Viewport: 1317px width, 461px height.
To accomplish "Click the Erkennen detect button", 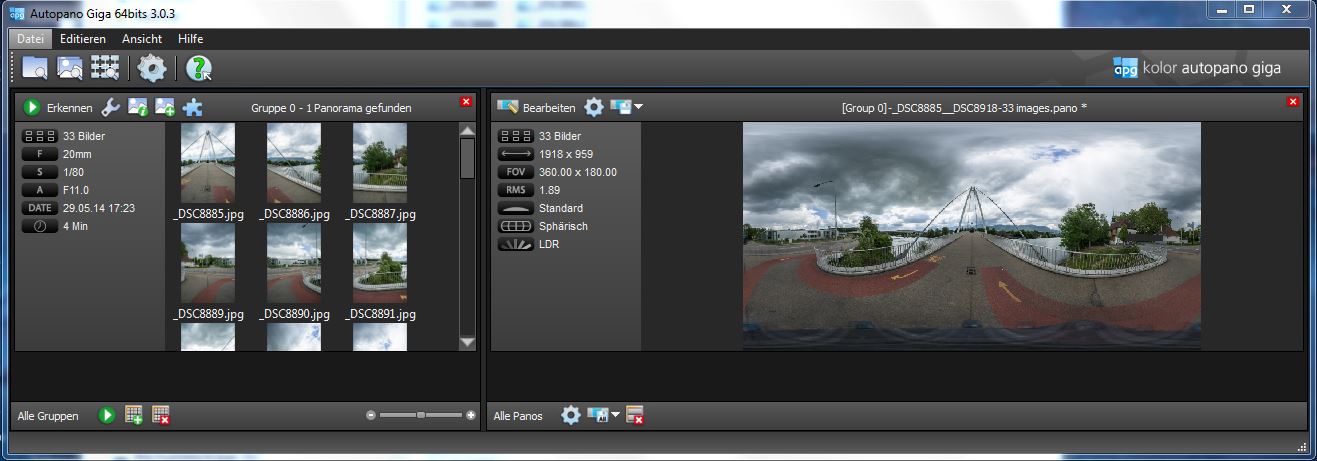I will (x=58, y=107).
